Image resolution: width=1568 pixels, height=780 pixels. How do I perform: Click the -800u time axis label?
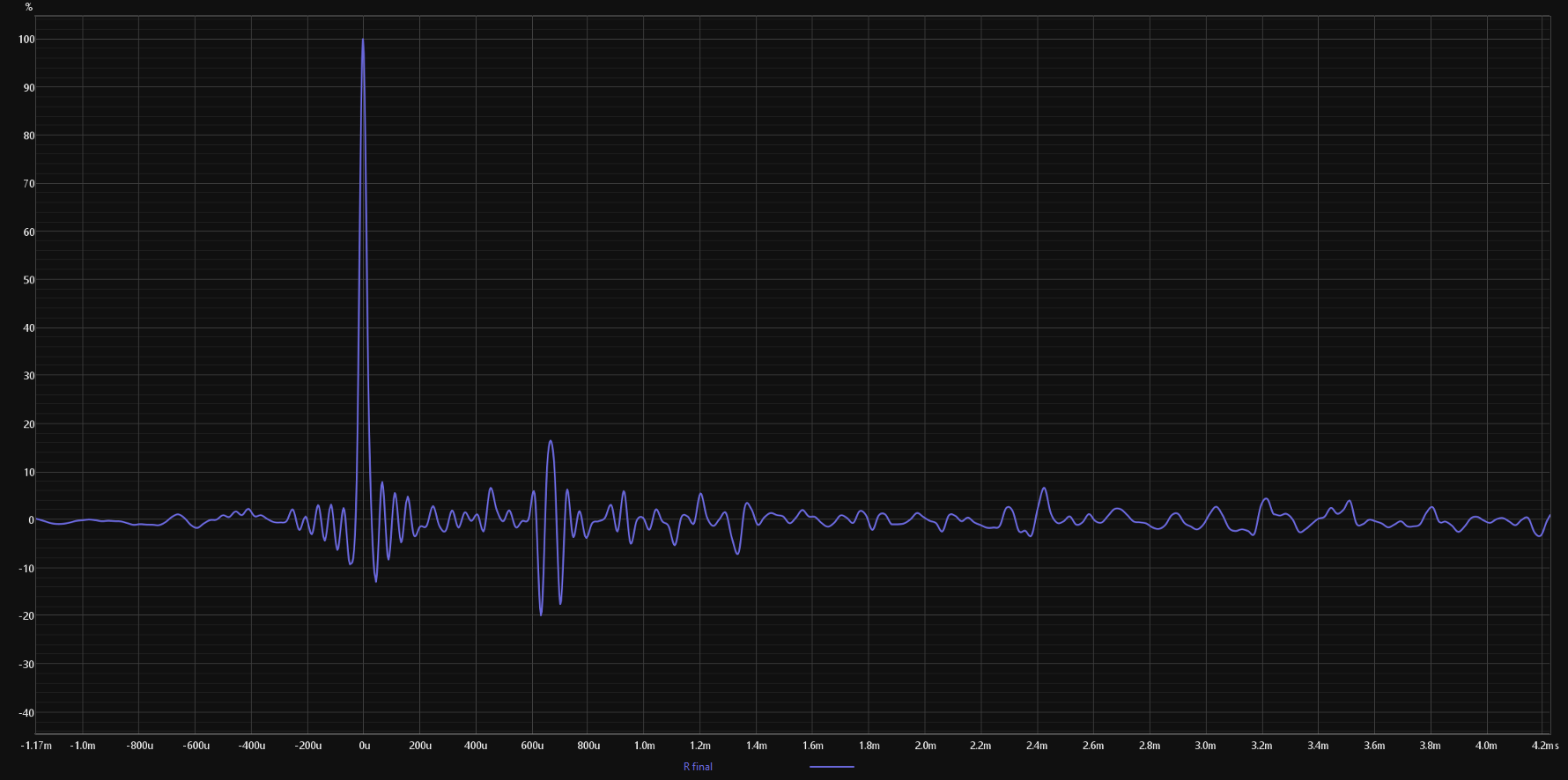(x=139, y=746)
